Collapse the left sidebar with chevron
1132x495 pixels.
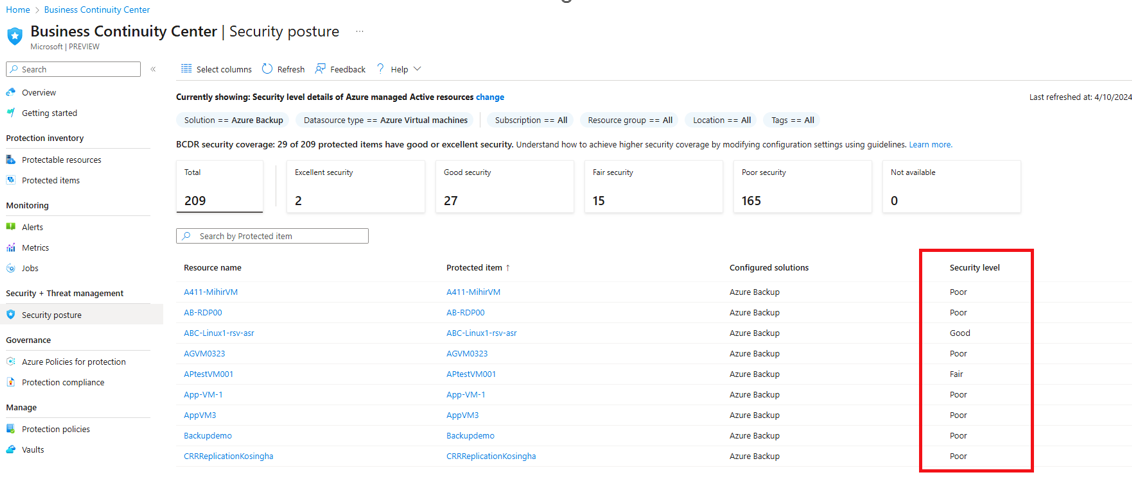coord(153,69)
